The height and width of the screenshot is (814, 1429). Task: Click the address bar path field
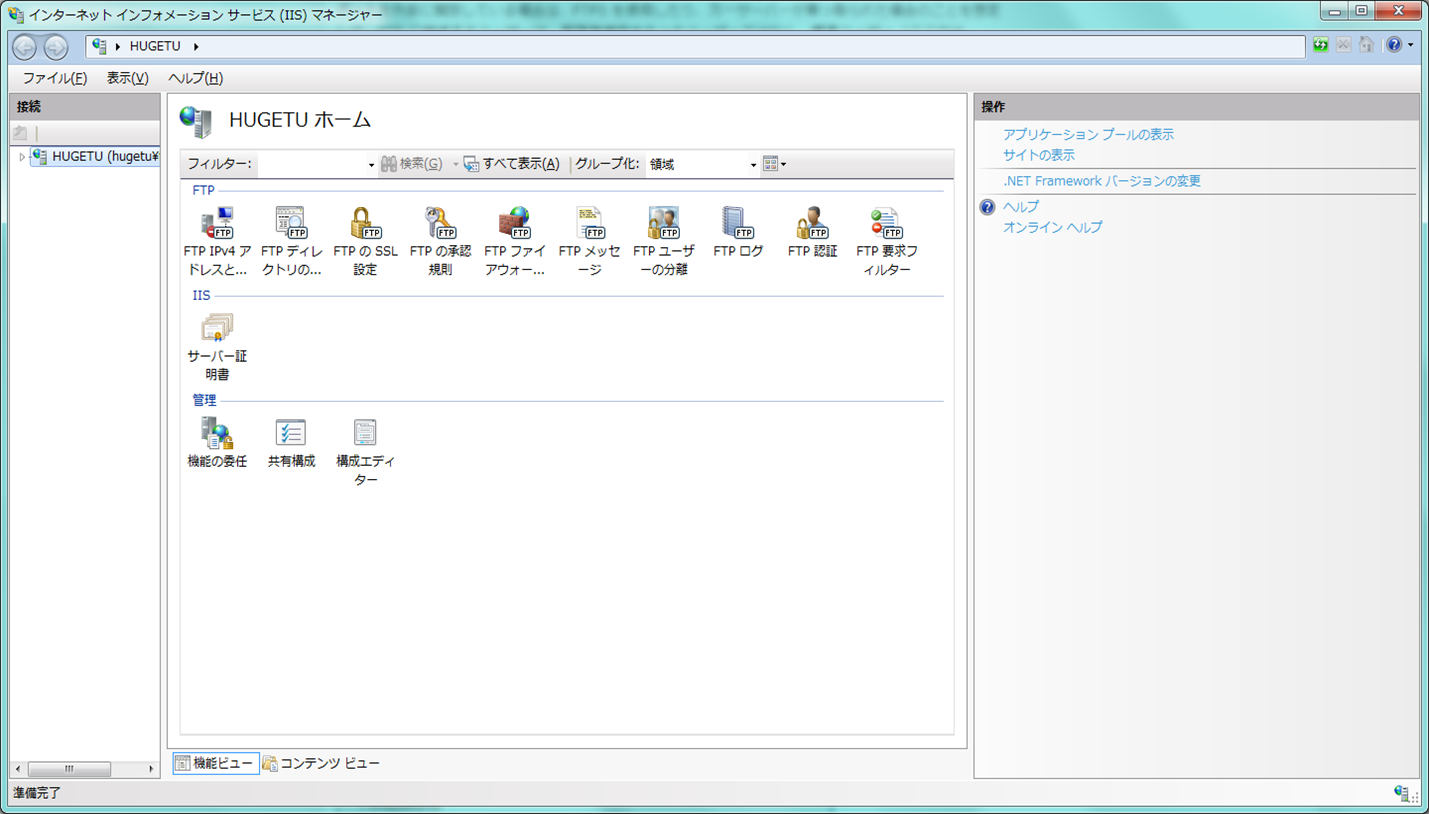695,47
